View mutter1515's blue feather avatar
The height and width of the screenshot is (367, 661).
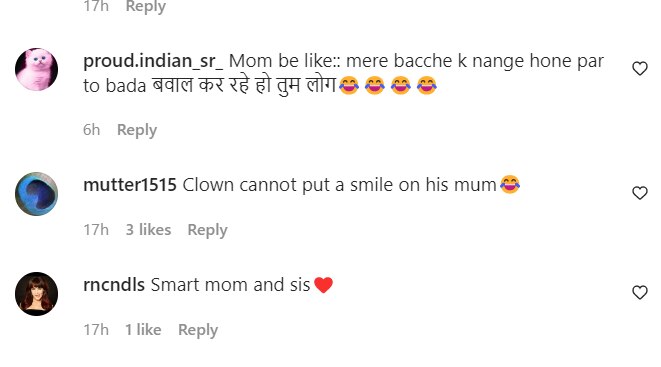point(36,194)
